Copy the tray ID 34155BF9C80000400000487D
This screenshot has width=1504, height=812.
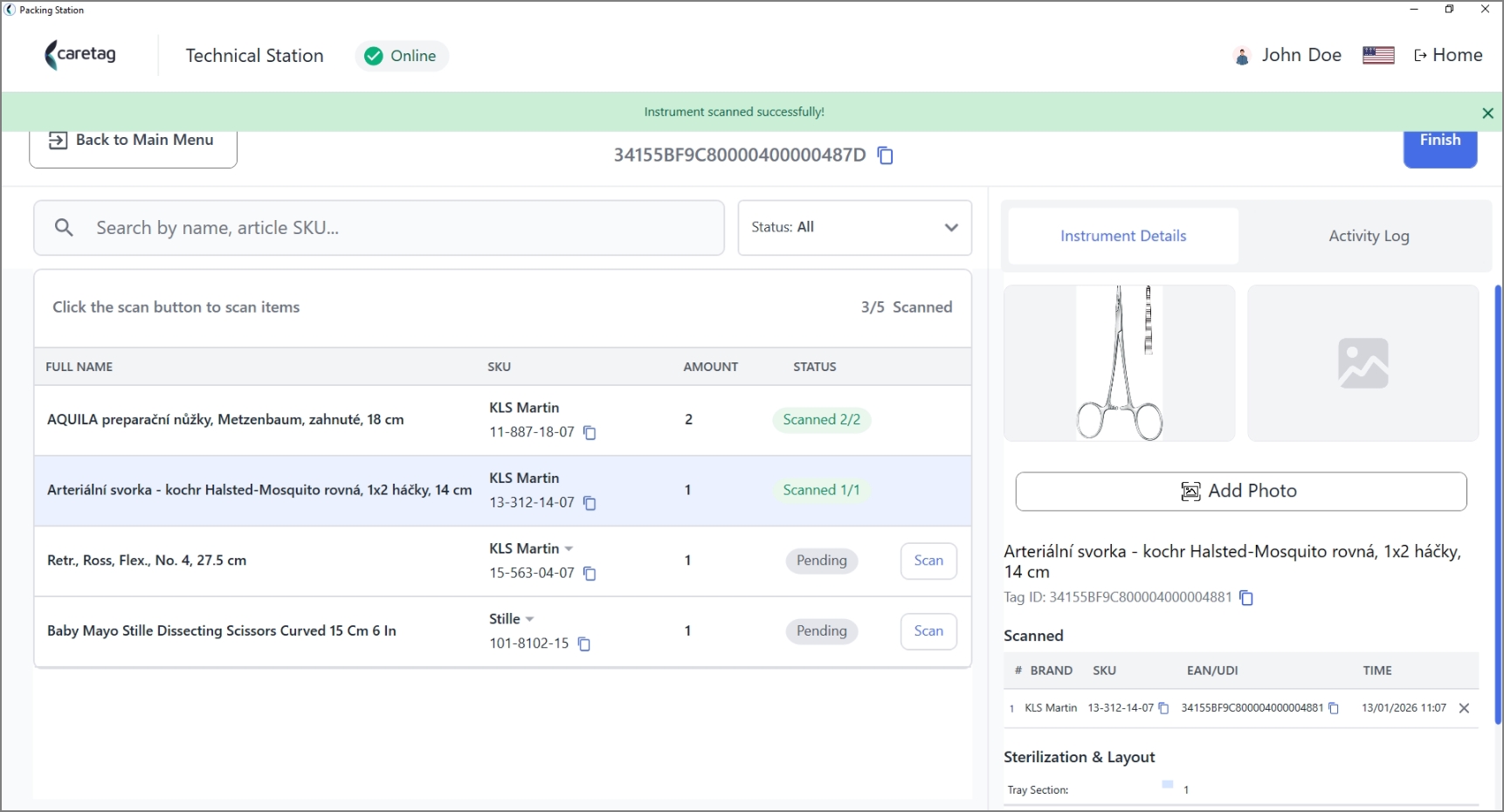(885, 155)
